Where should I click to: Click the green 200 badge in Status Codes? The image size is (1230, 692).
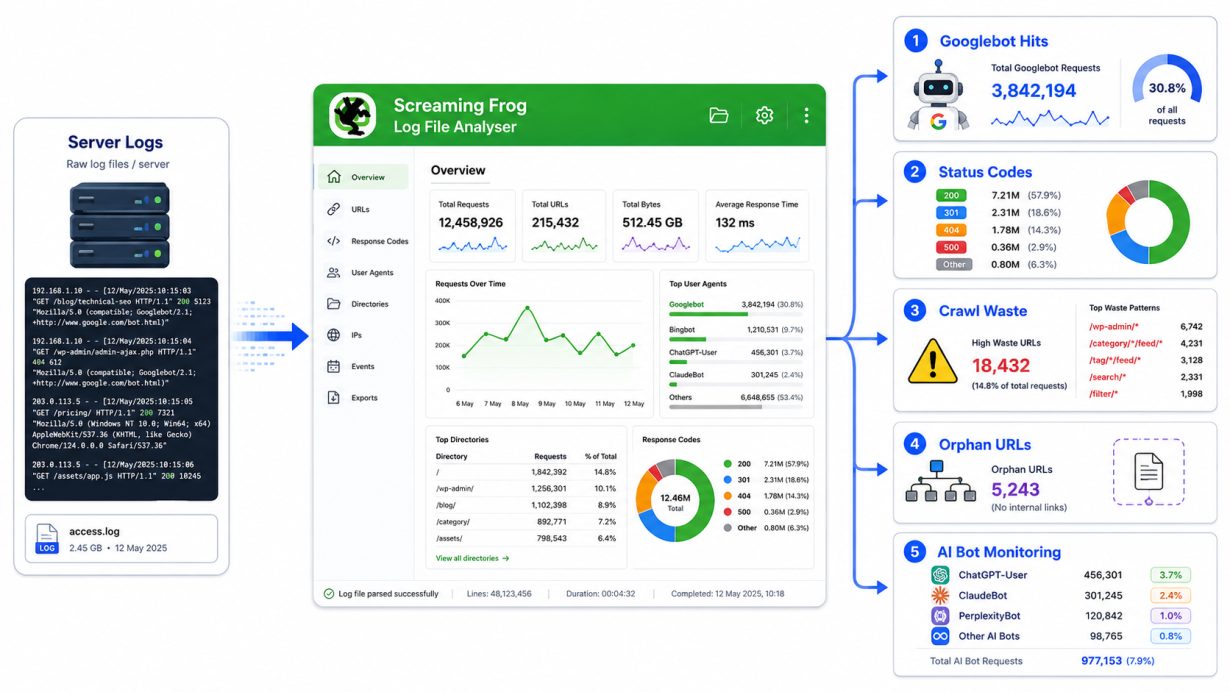click(950, 195)
